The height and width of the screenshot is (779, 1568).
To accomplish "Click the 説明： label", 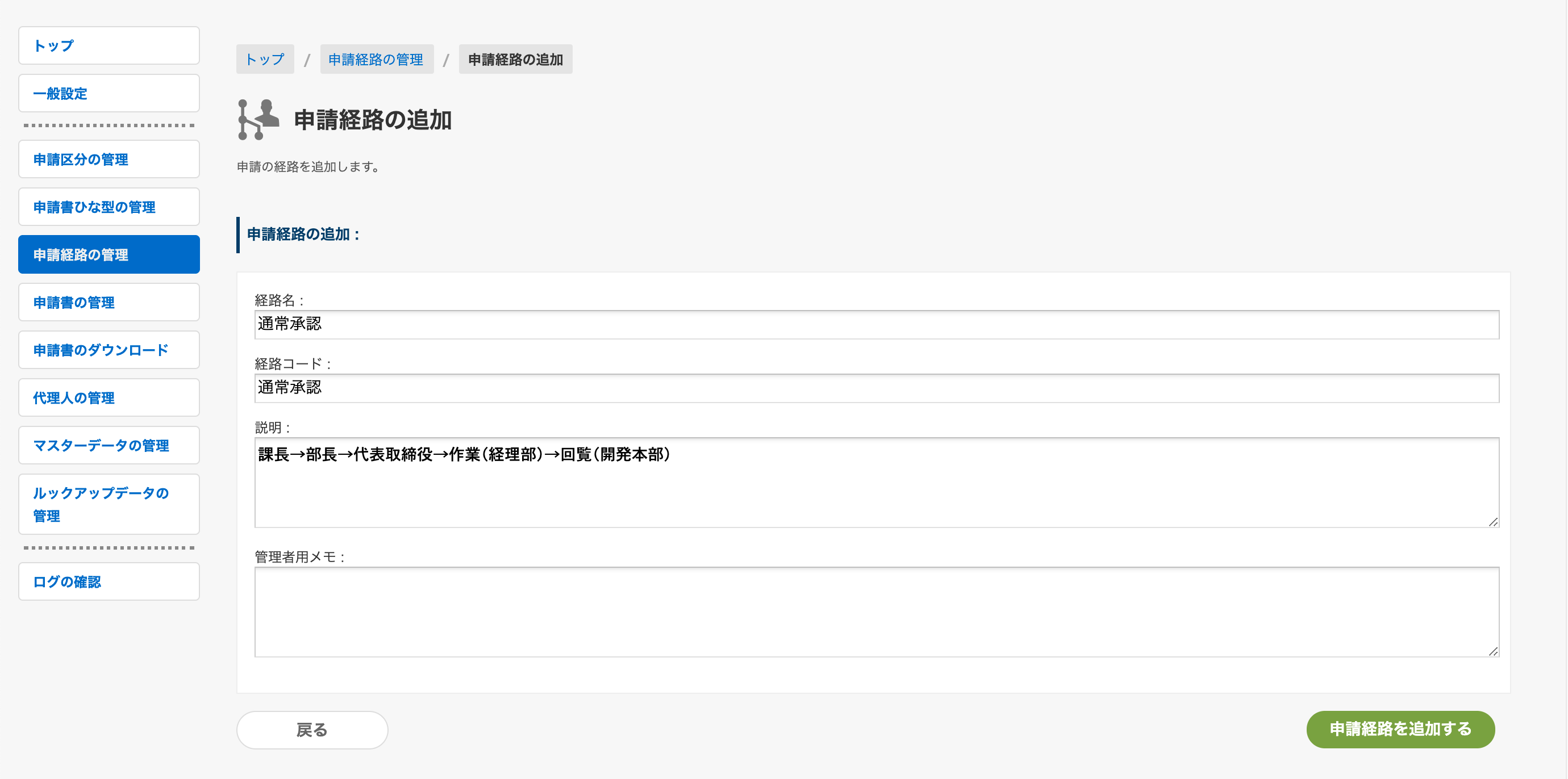I will click(x=273, y=428).
